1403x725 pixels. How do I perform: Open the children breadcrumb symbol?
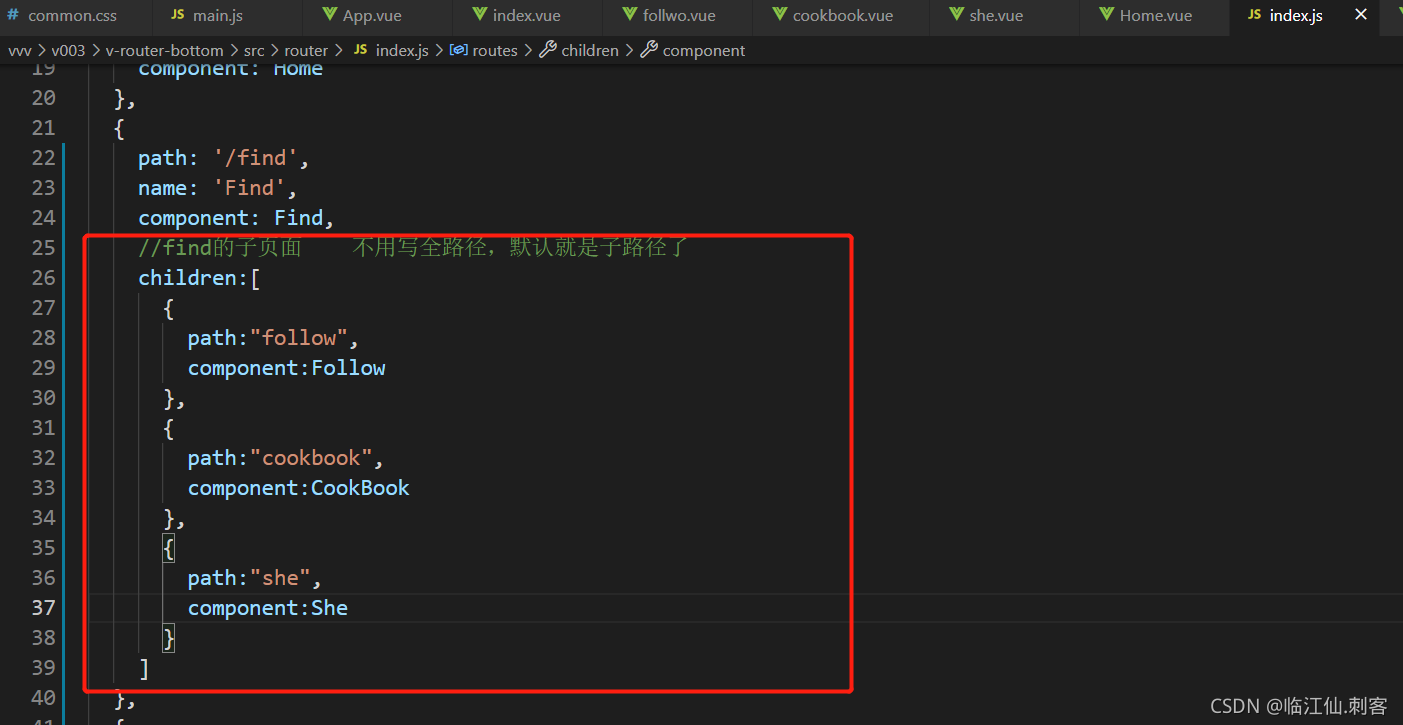590,50
